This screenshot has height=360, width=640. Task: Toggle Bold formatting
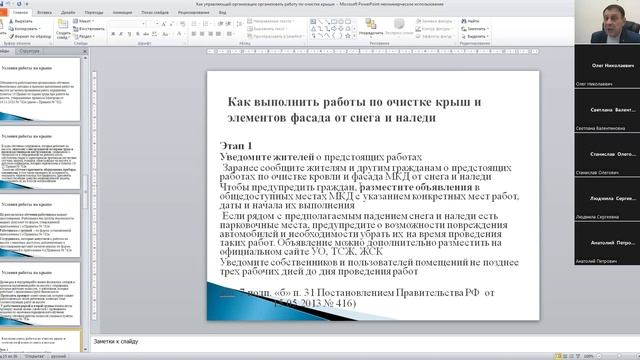coord(113,34)
